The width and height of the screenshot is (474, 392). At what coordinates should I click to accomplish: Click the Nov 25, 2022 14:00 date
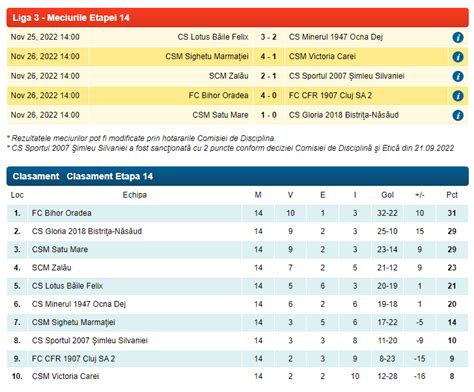coord(45,37)
